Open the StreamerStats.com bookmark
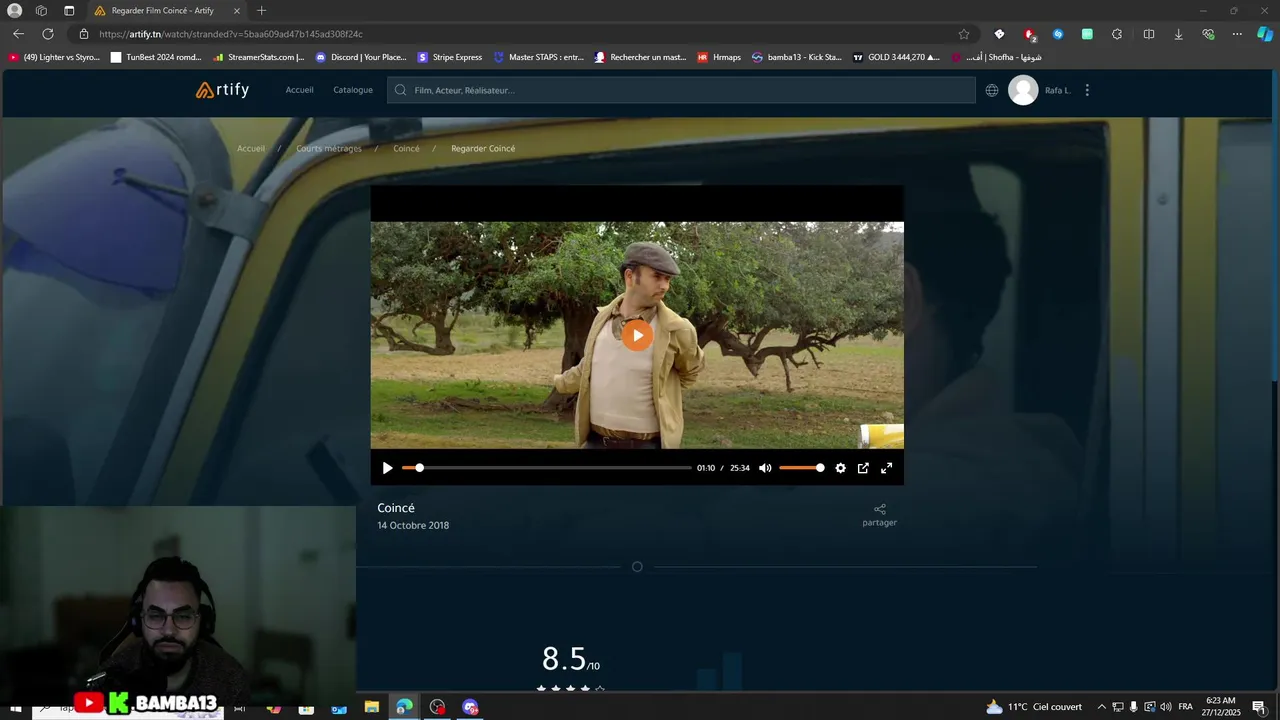Screen dimensions: 1280x720 tap(258, 57)
